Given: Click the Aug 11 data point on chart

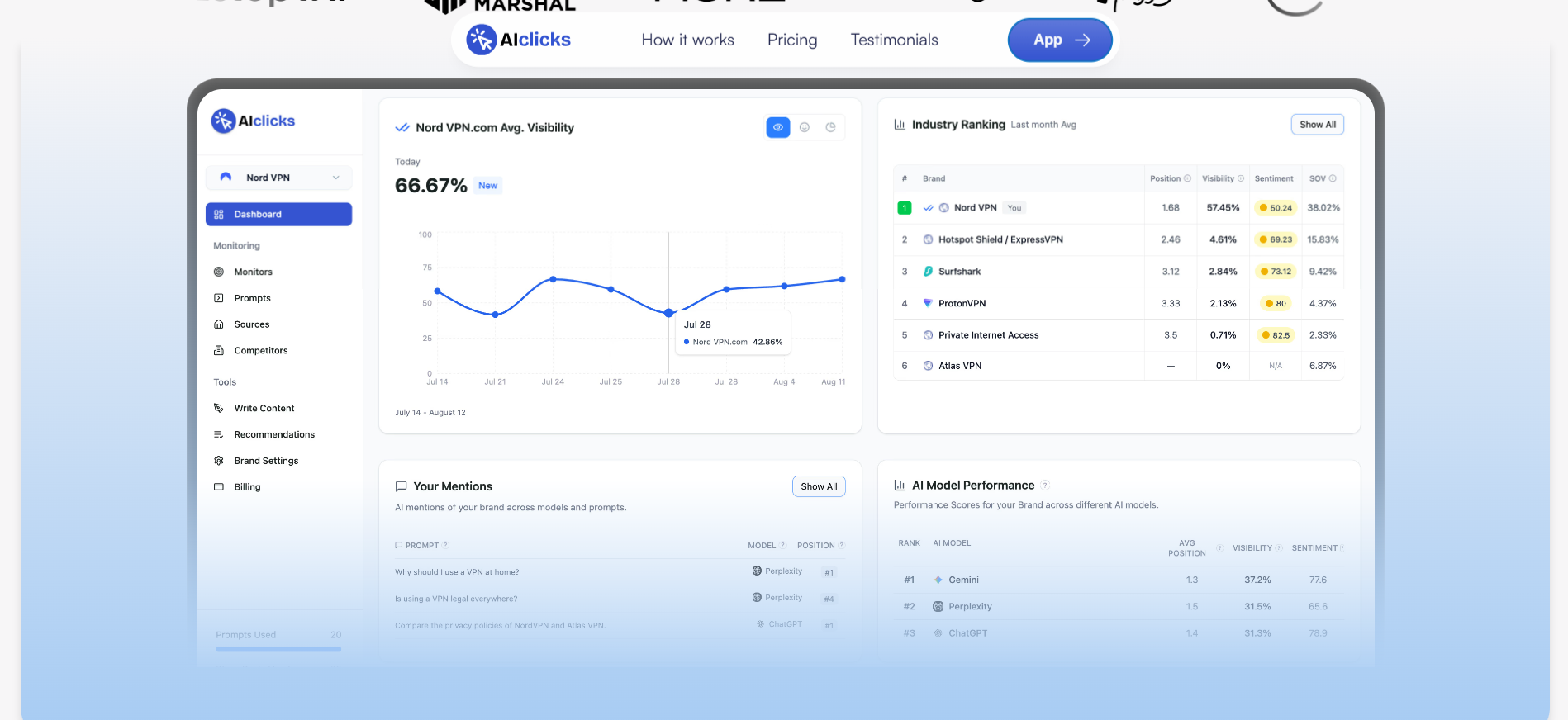Looking at the screenshot, I should [842, 279].
